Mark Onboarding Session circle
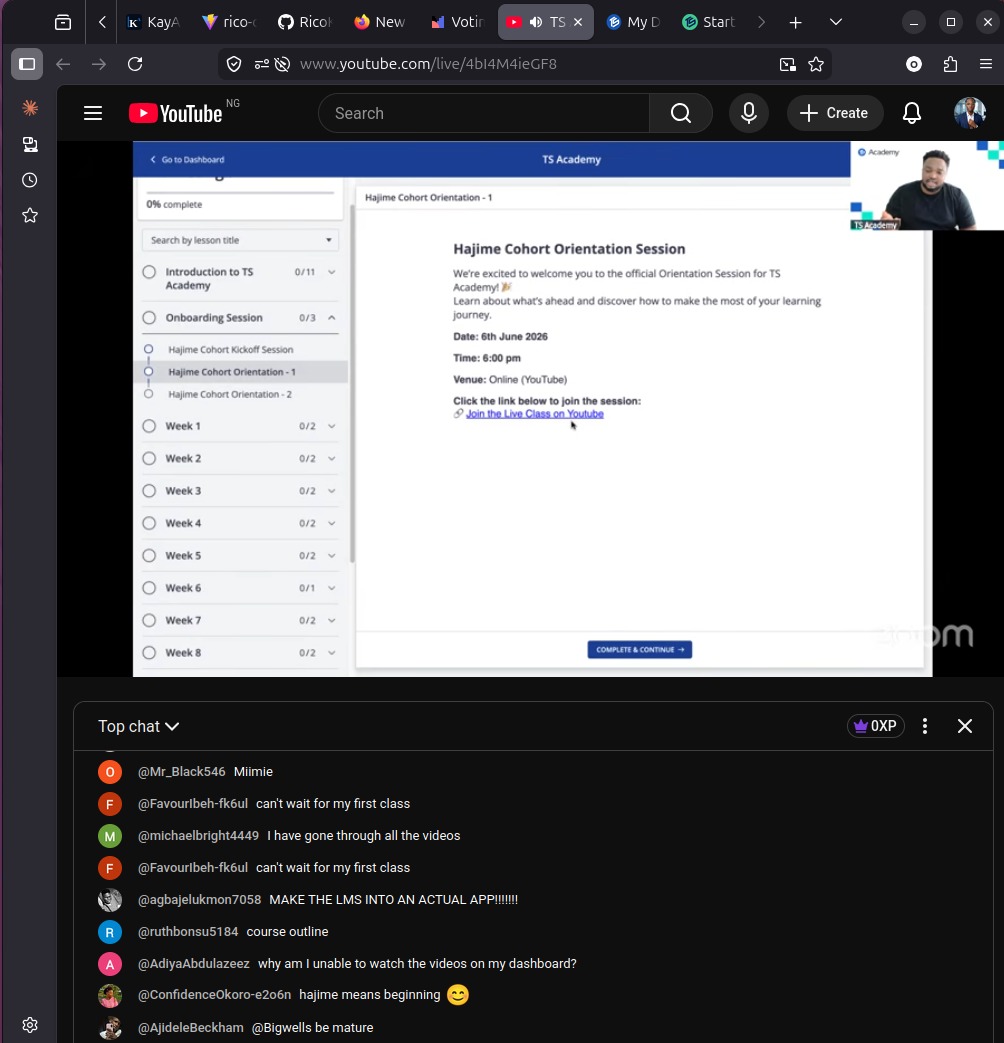This screenshot has height=1043, width=1004. tap(149, 317)
